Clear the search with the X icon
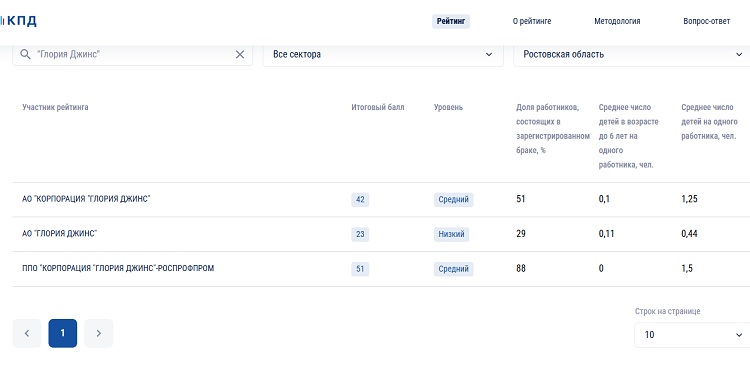This screenshot has height=368, width=750. click(240, 55)
